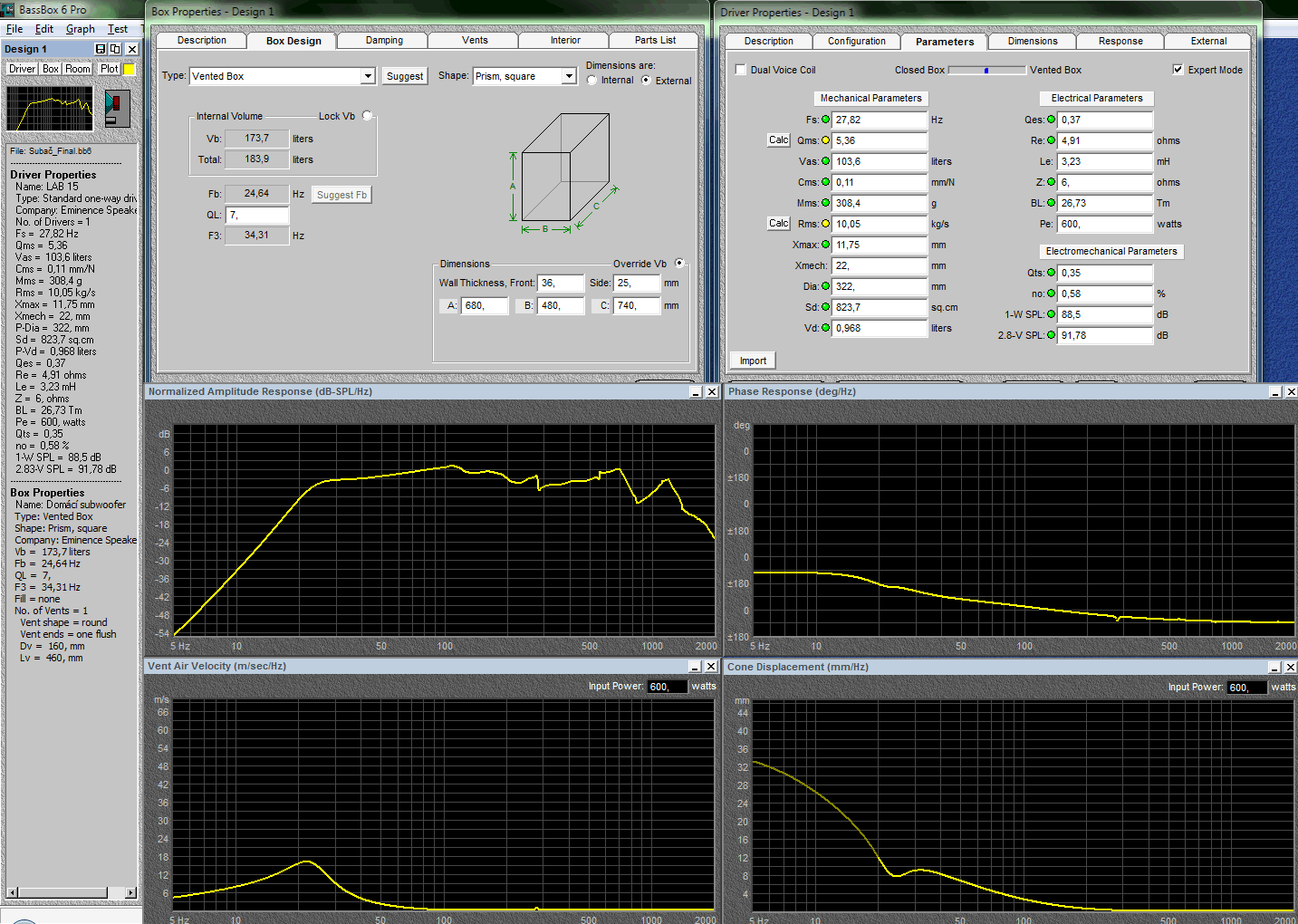
Task: Click the speaker box preview icon
Action: click(118, 109)
